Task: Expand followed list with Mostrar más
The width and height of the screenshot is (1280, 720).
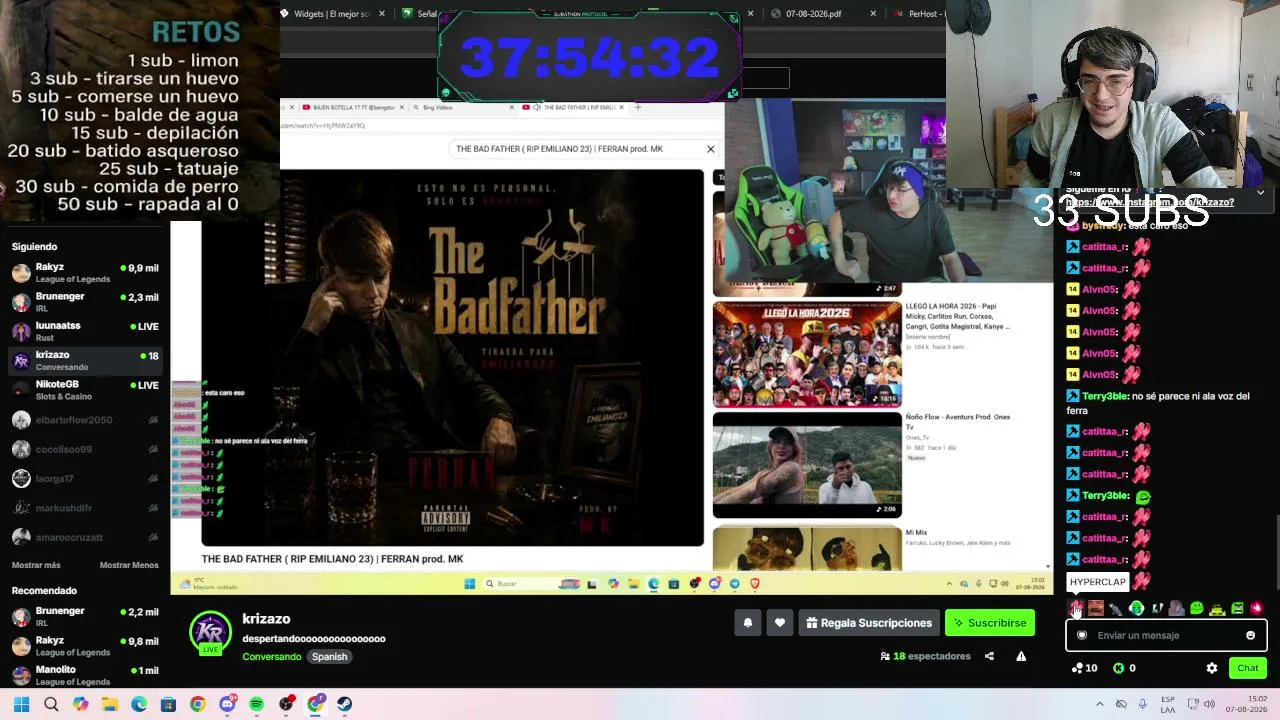Action: click(36, 565)
